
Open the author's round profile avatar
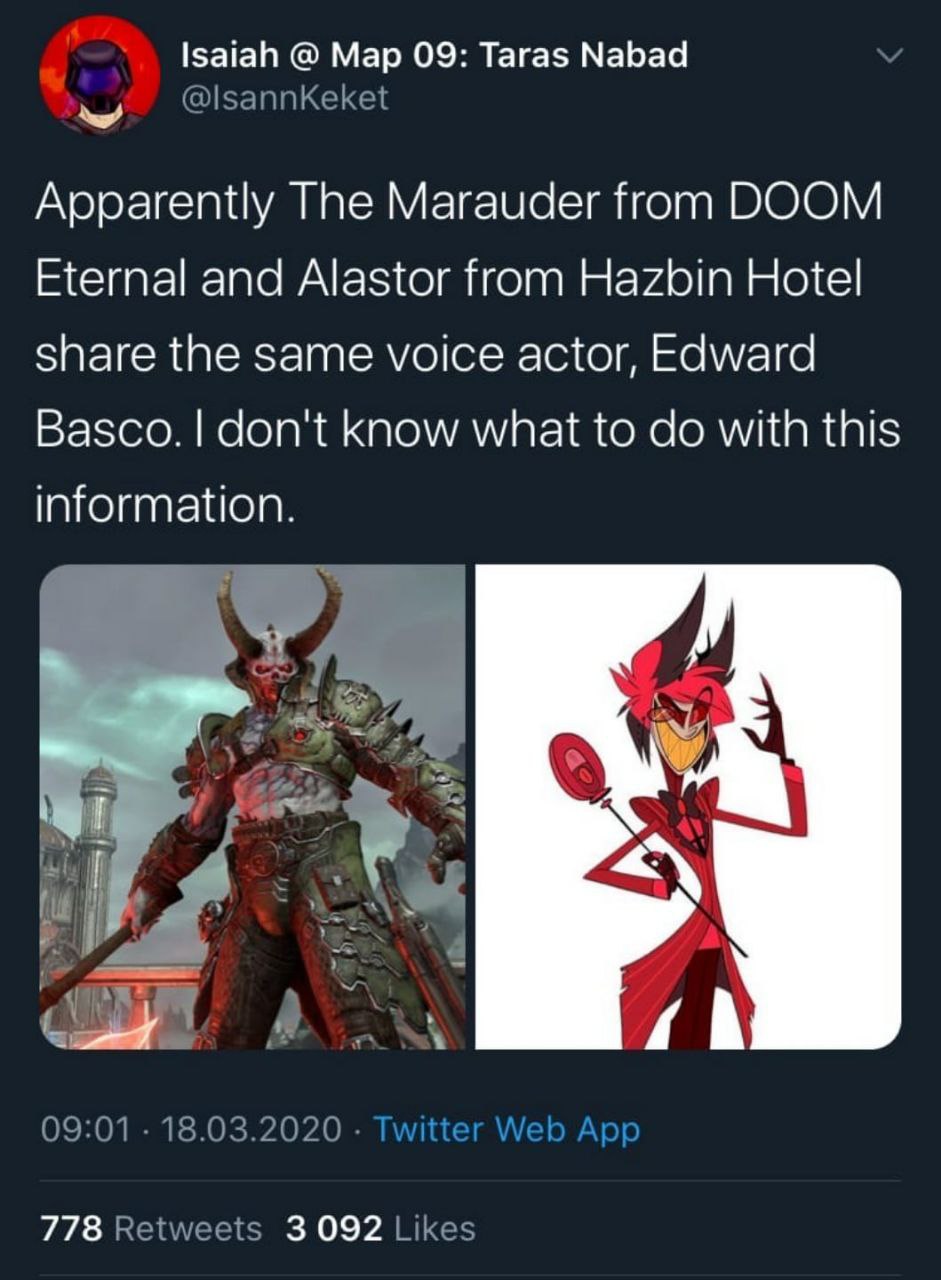tap(99, 76)
